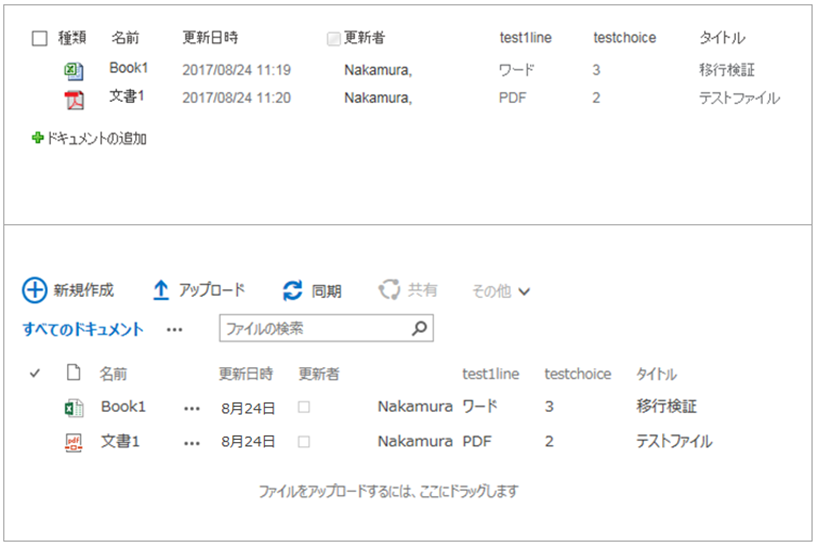Open the 文書1 file link in bottom list
This screenshot has width=817, height=544.
(x=120, y=441)
